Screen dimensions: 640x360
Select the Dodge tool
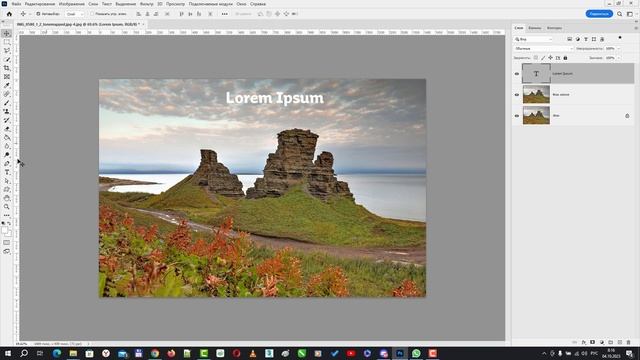(x=7, y=155)
